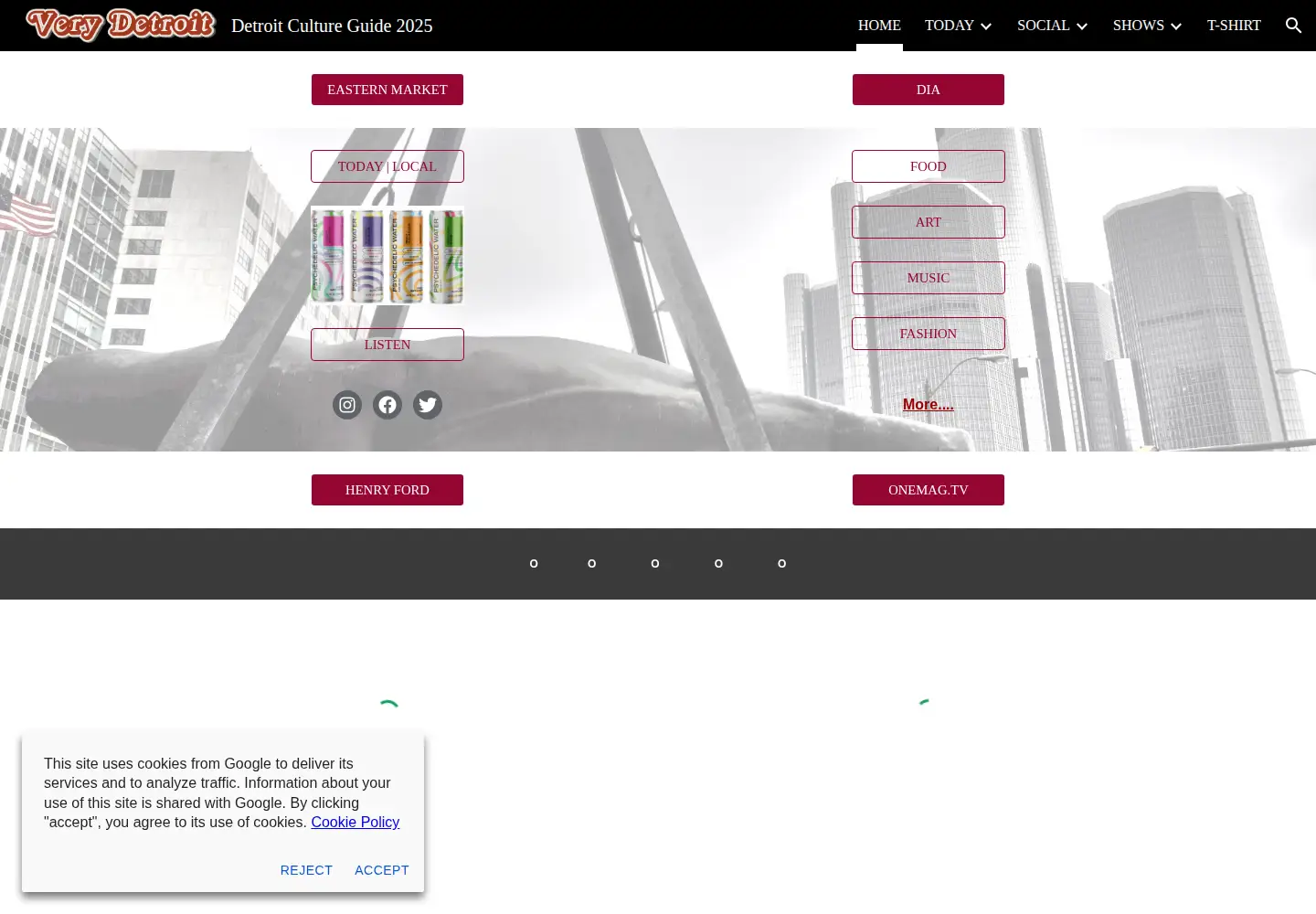
Task: Expand the SHOWS menu chevron
Action: (1176, 27)
